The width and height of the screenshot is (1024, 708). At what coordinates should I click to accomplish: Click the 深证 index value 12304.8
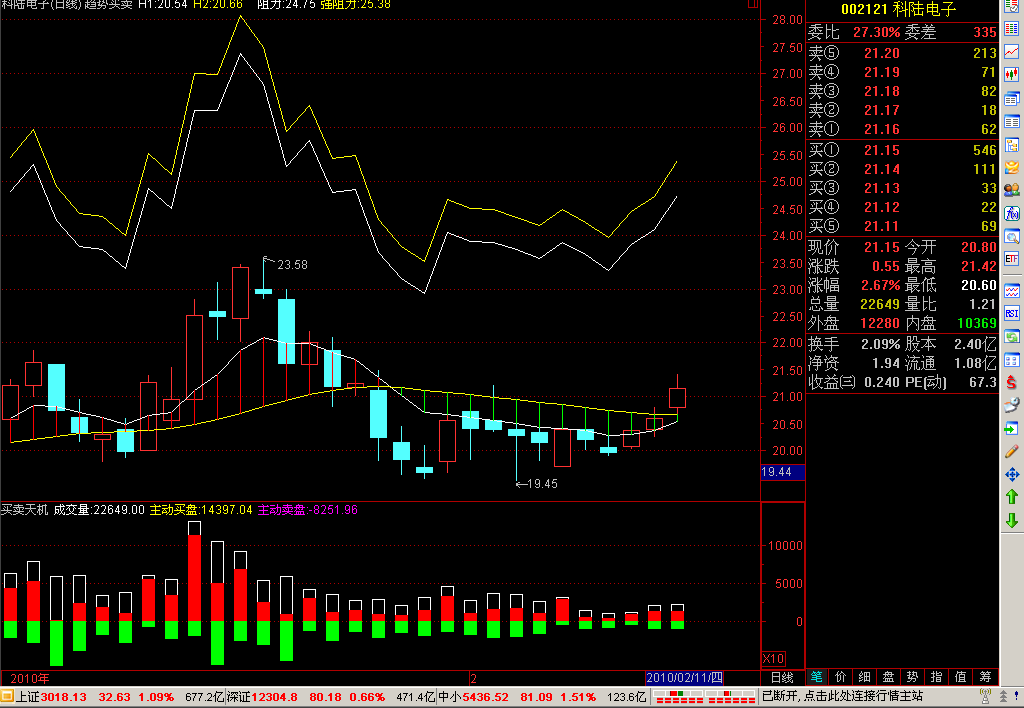pyautogui.click(x=274, y=697)
